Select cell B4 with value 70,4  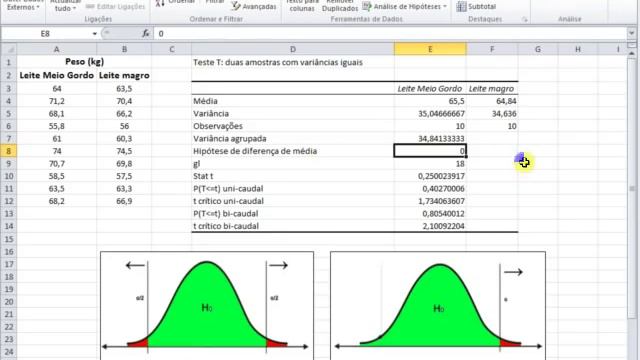point(124,101)
